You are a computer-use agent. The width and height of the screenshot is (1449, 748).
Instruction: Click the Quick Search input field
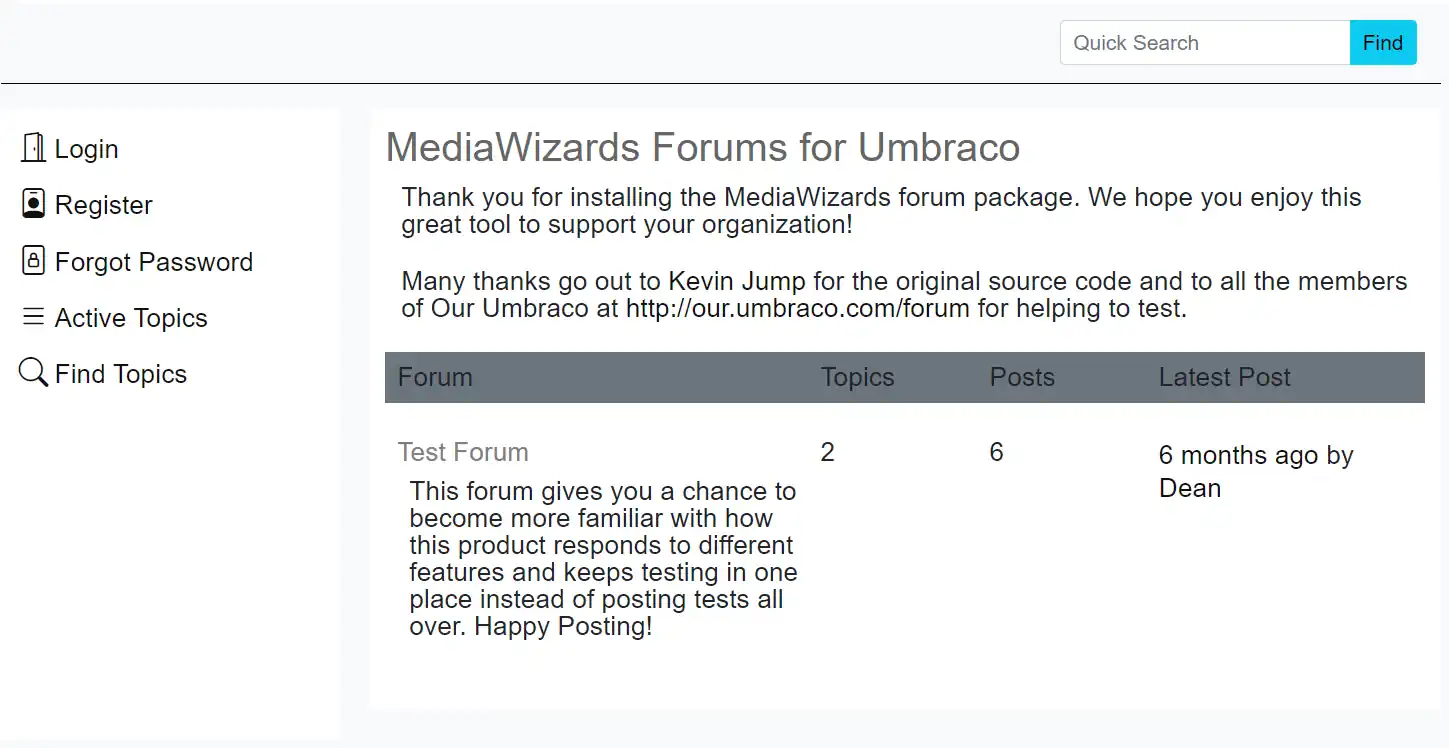(1204, 42)
